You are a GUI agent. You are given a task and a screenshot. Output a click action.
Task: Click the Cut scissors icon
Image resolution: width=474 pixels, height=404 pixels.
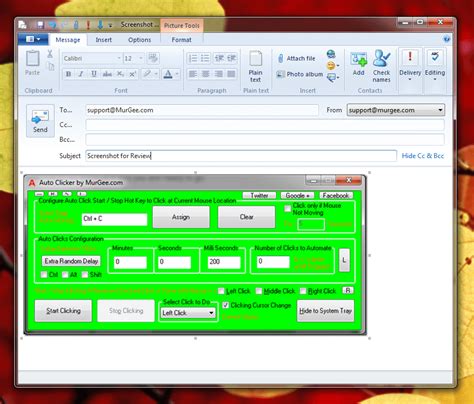coord(50,54)
